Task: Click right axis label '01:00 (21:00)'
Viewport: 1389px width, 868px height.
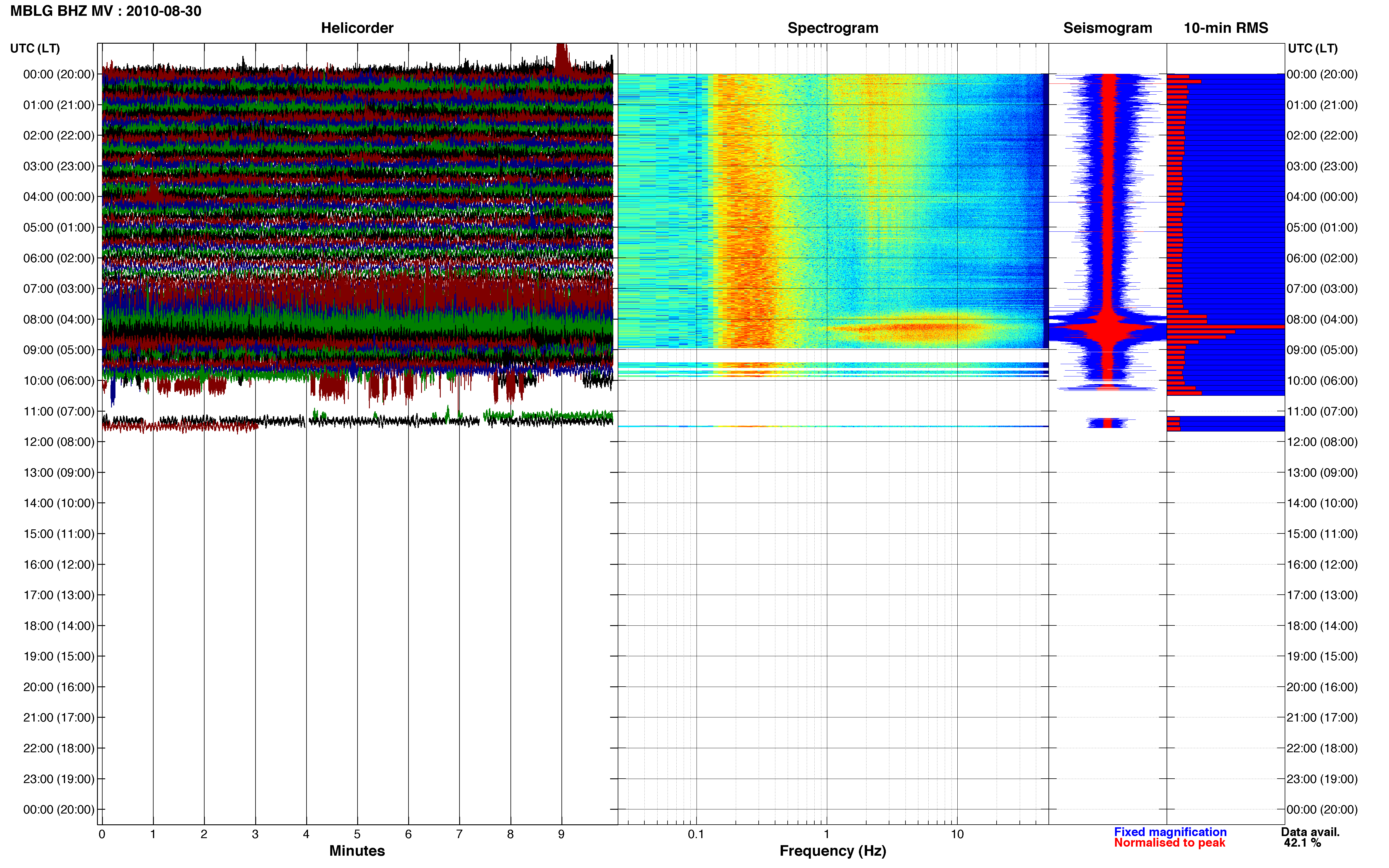Action: pos(1322,105)
